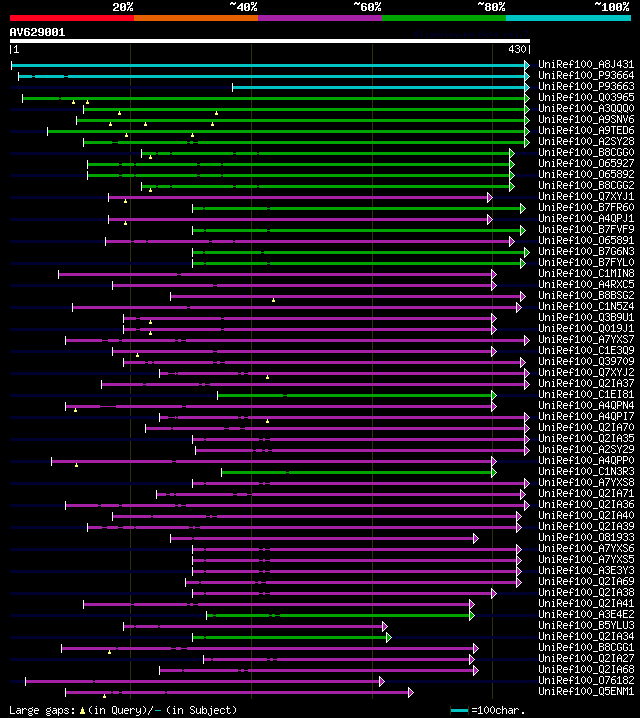Click the yellow gap marker on the UniRef100_B8BSG2 row
The height and width of the screenshot is (718, 640).
point(273,300)
